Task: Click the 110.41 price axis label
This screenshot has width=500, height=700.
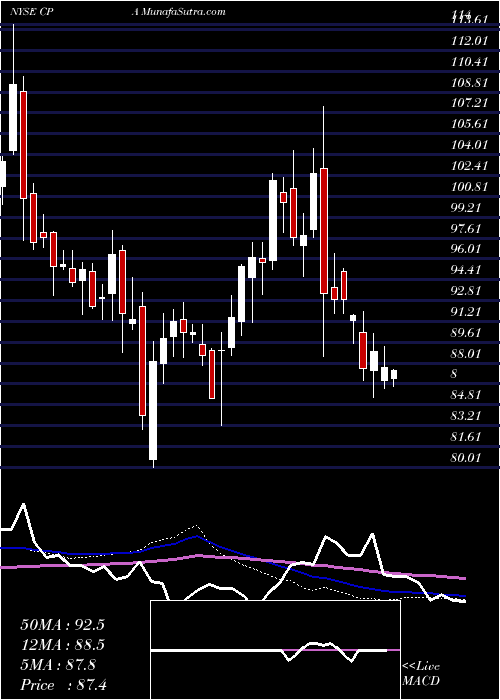Action: [x=469, y=62]
